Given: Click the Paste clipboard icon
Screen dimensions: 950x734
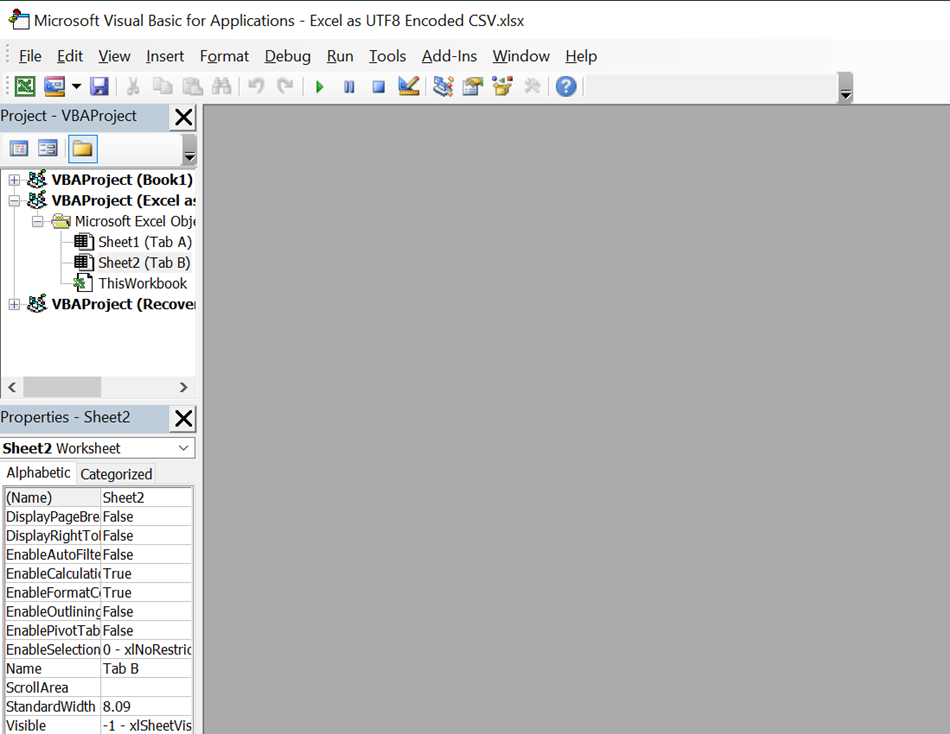Looking at the screenshot, I should point(192,86).
